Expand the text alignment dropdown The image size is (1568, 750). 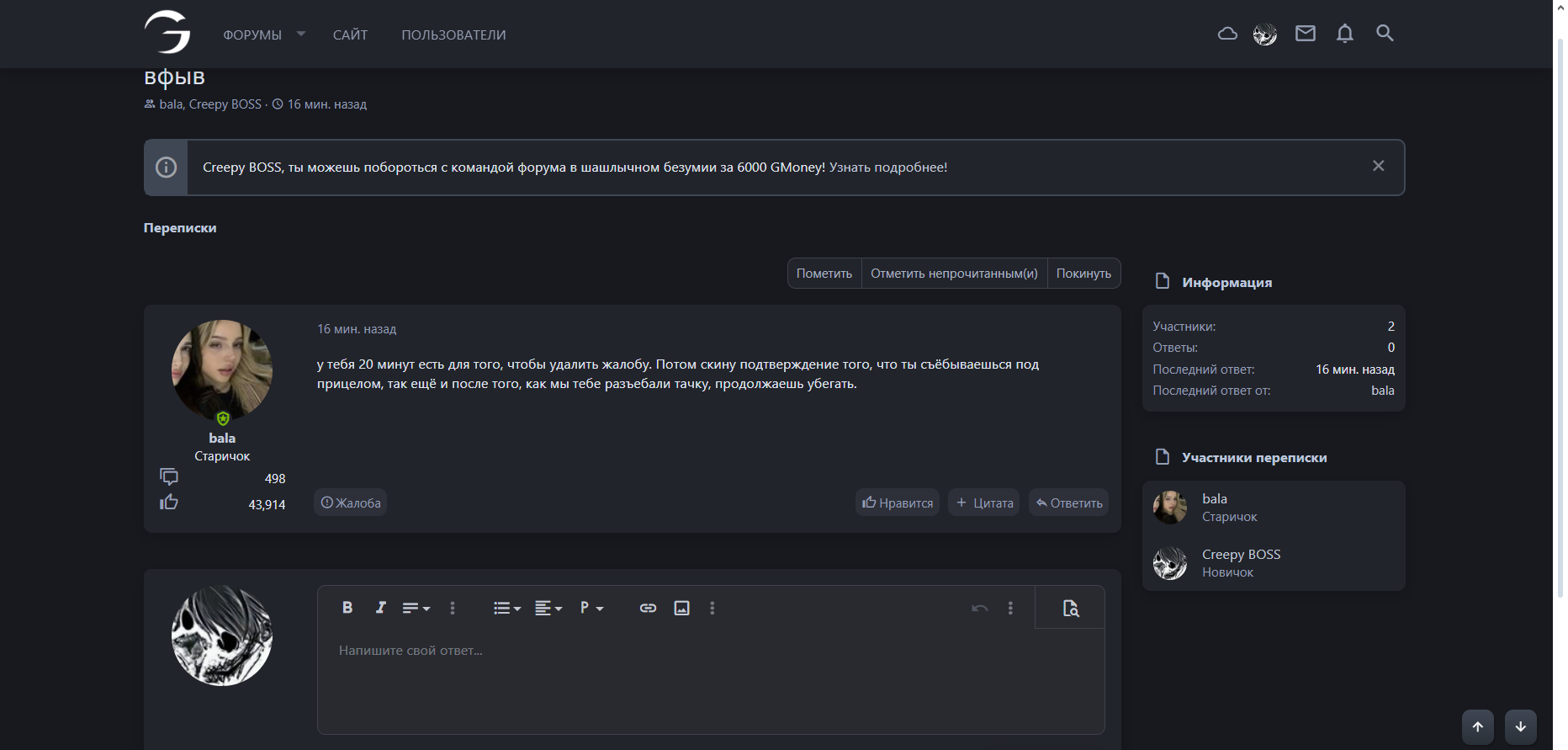pos(548,608)
